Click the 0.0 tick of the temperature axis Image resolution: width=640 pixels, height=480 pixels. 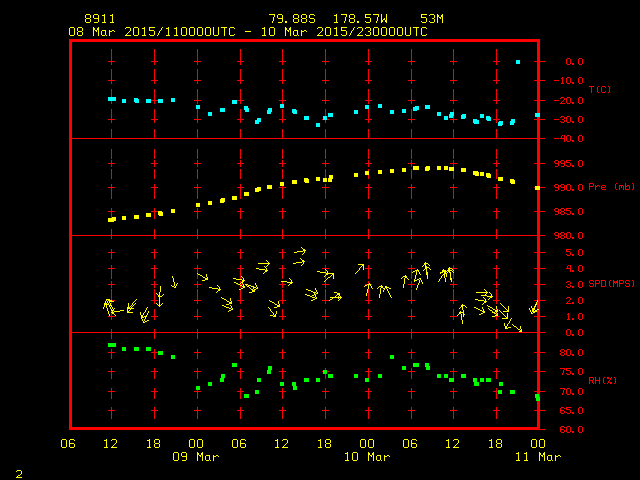pos(574,62)
